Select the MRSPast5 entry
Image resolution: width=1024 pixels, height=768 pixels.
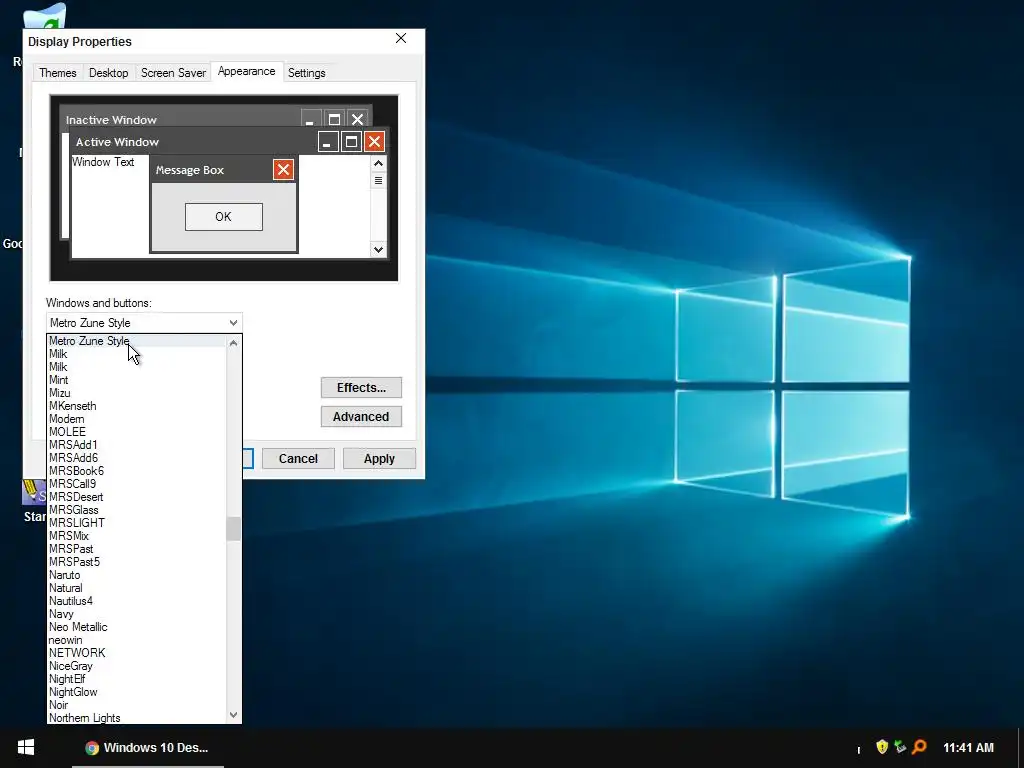click(136, 562)
